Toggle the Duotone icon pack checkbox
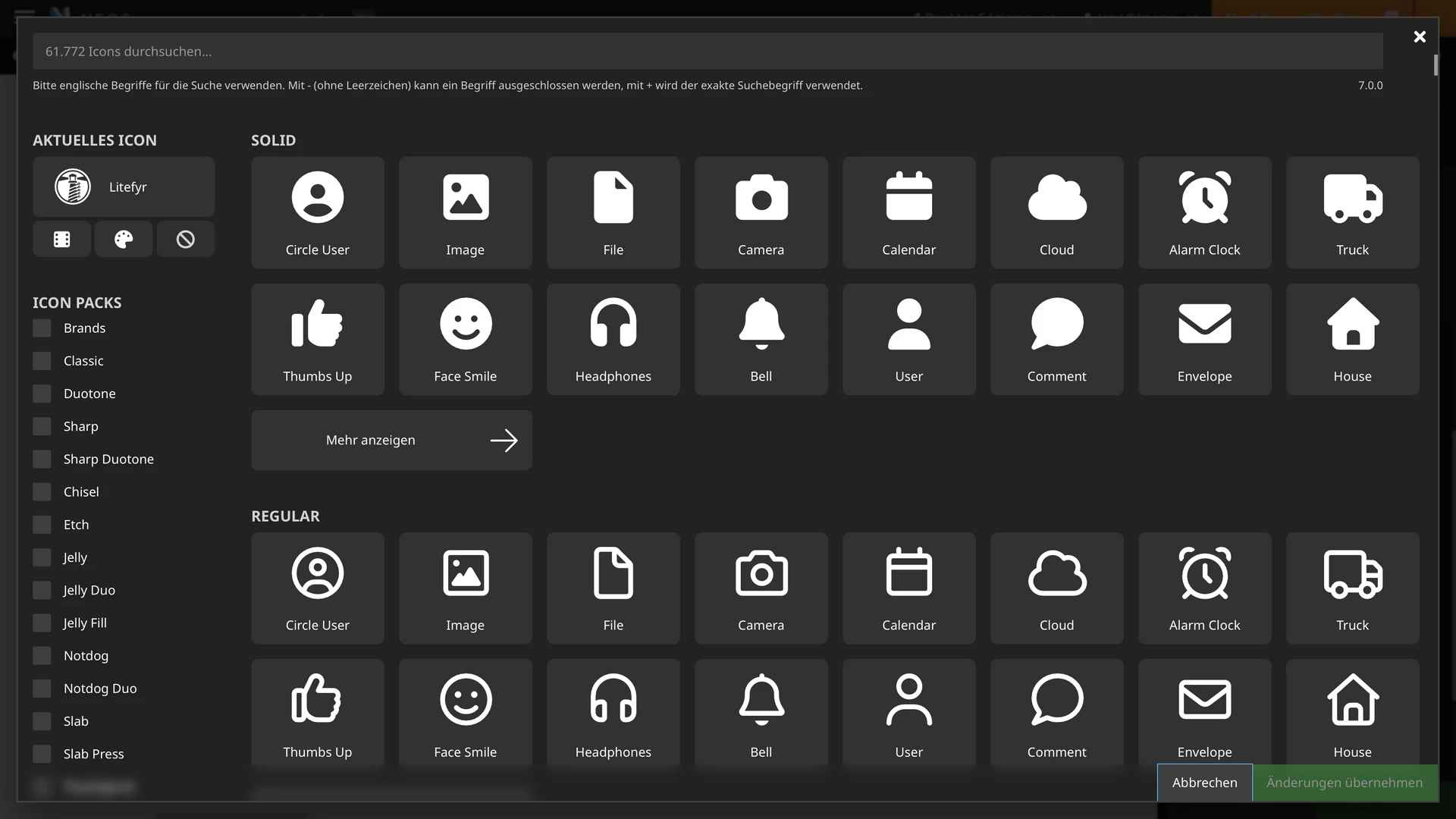Image resolution: width=1456 pixels, height=819 pixels. (x=42, y=394)
